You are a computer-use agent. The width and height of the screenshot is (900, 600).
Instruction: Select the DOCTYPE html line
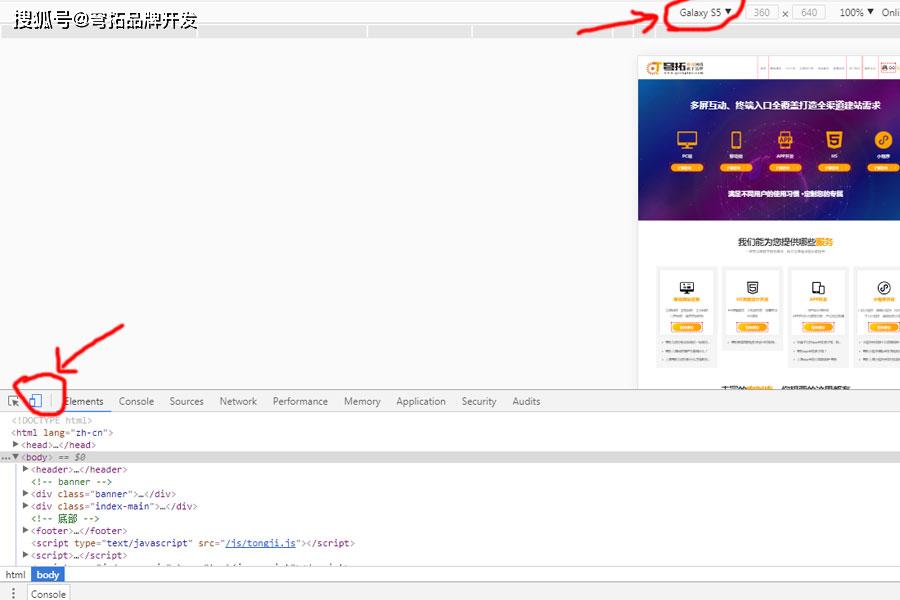coord(52,420)
